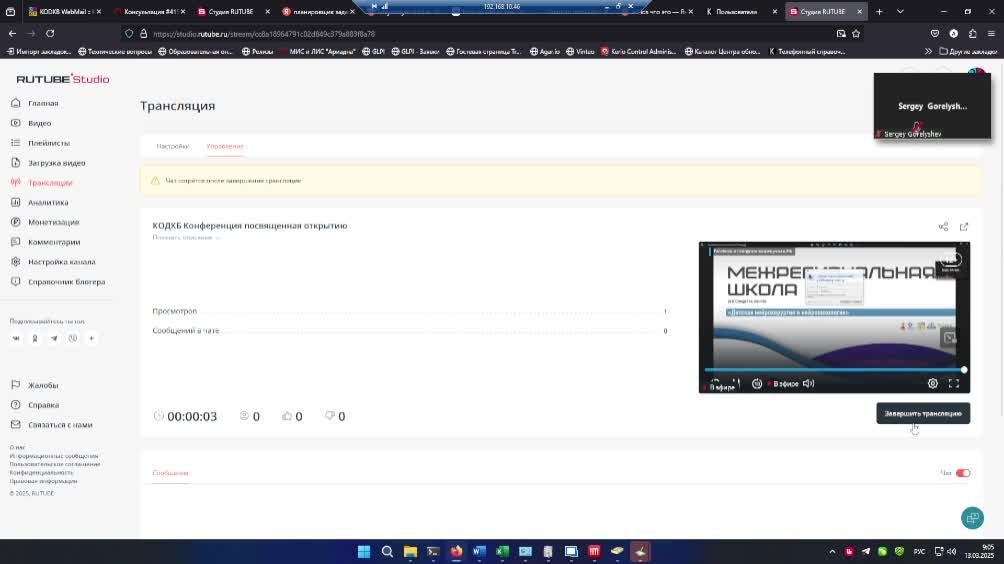
Task: Toggle the Чат switch off
Action: pyautogui.click(x=963, y=473)
